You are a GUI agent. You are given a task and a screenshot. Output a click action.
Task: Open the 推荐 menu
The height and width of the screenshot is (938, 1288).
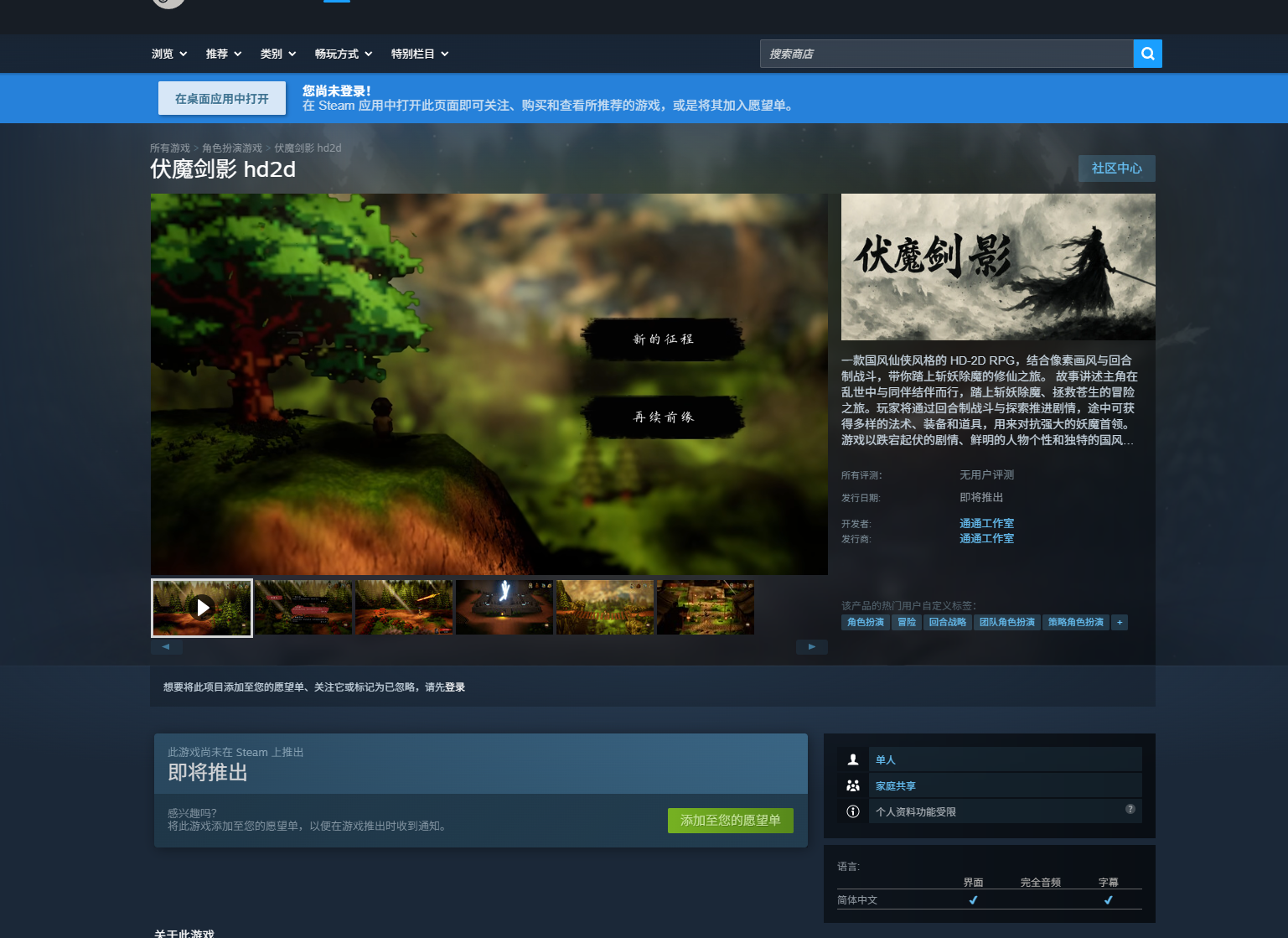221,53
